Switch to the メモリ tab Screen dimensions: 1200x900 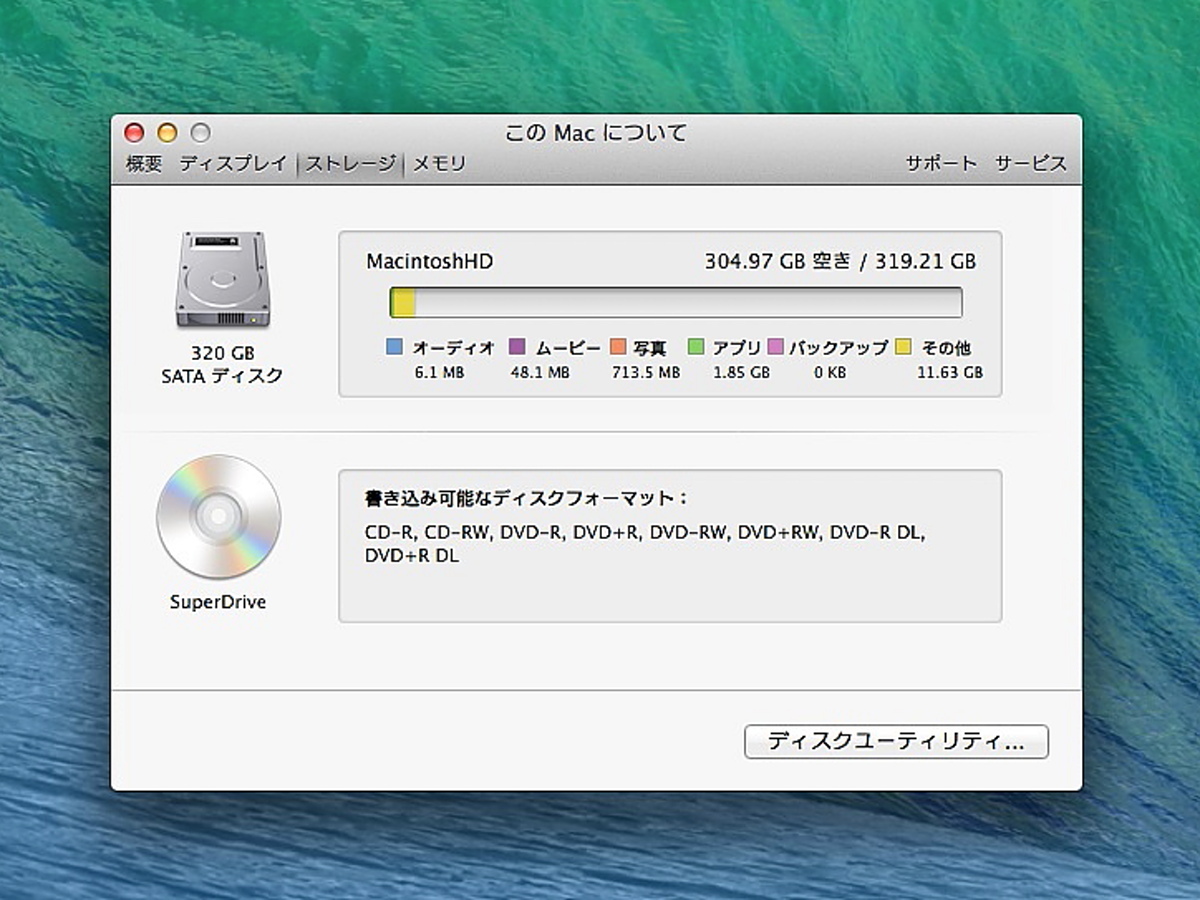(438, 163)
